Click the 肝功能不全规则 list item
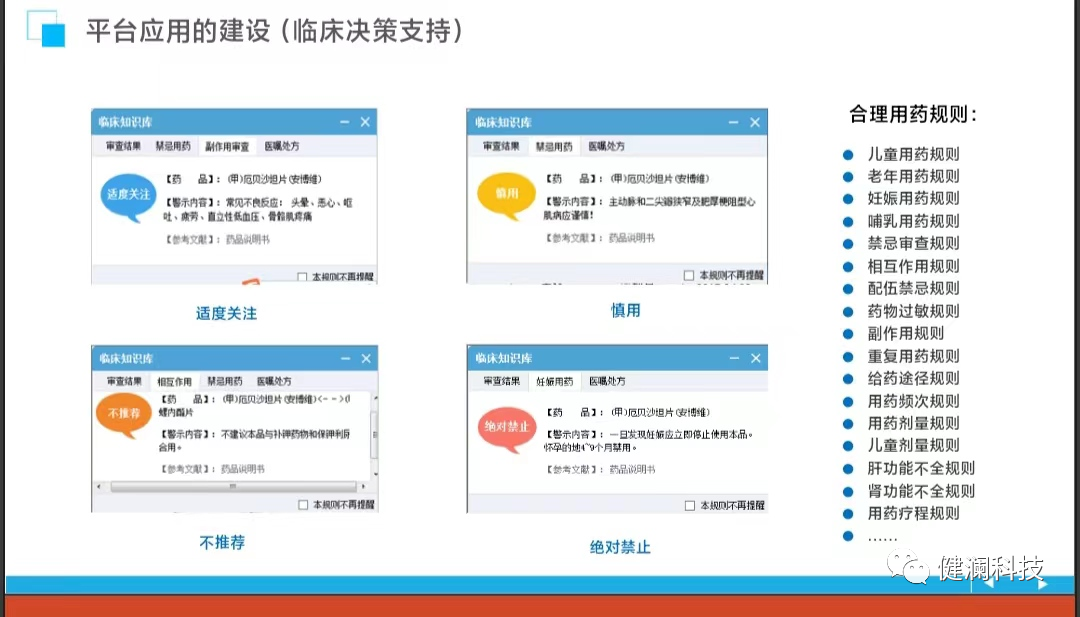This screenshot has width=1080, height=617. click(921, 469)
